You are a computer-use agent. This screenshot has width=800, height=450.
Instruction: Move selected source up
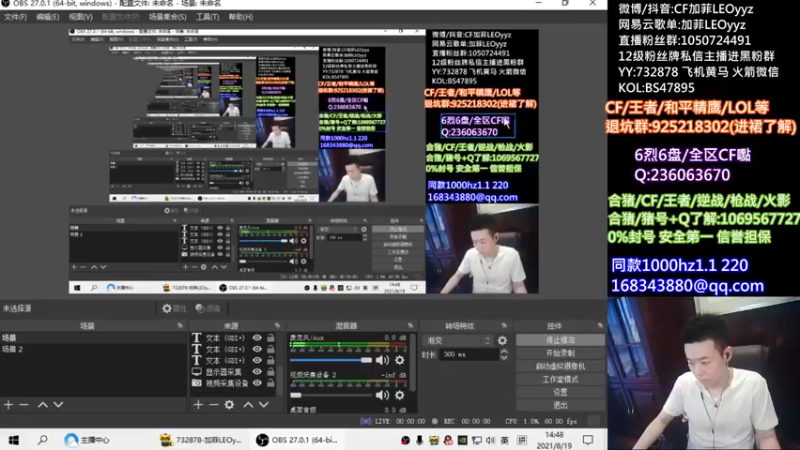tap(248, 405)
